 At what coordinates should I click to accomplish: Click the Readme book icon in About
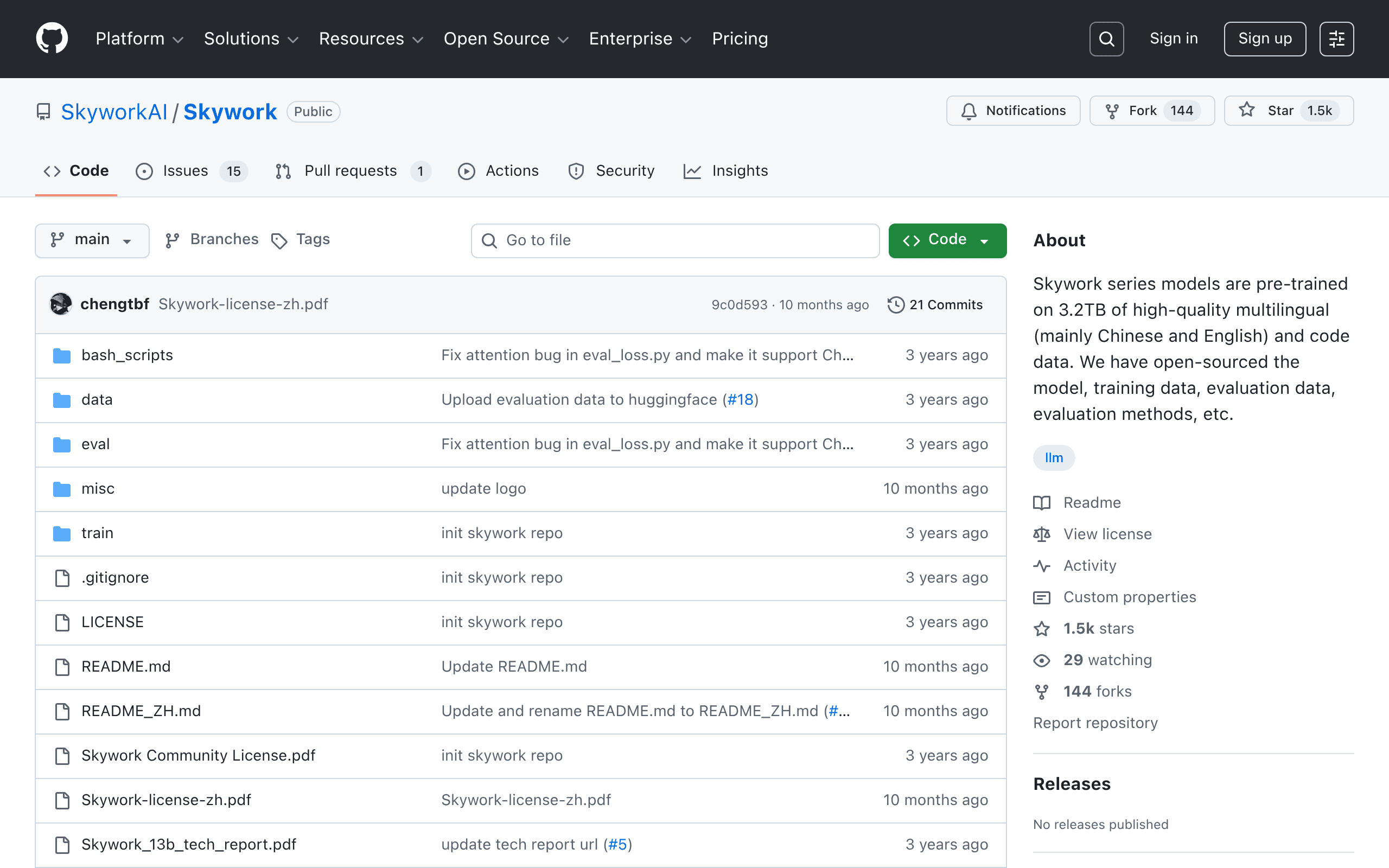pyautogui.click(x=1042, y=503)
